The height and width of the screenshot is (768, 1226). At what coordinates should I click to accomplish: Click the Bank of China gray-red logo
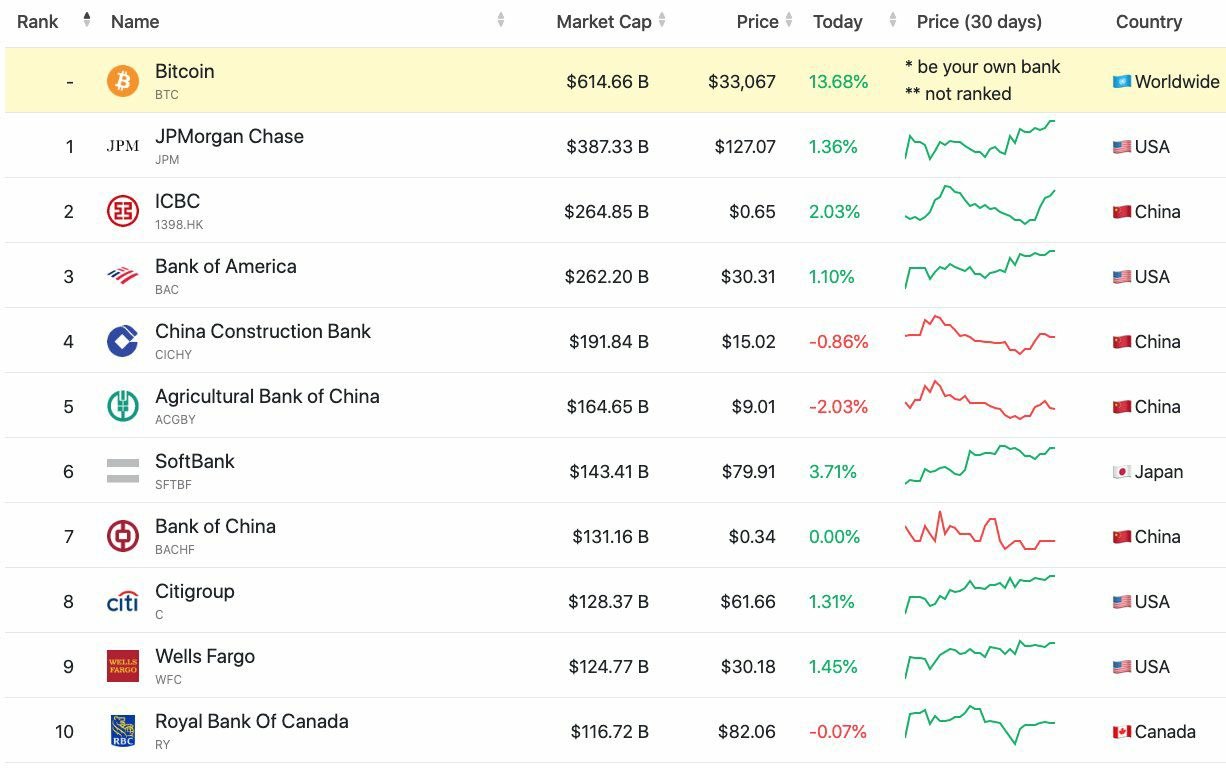[123, 536]
